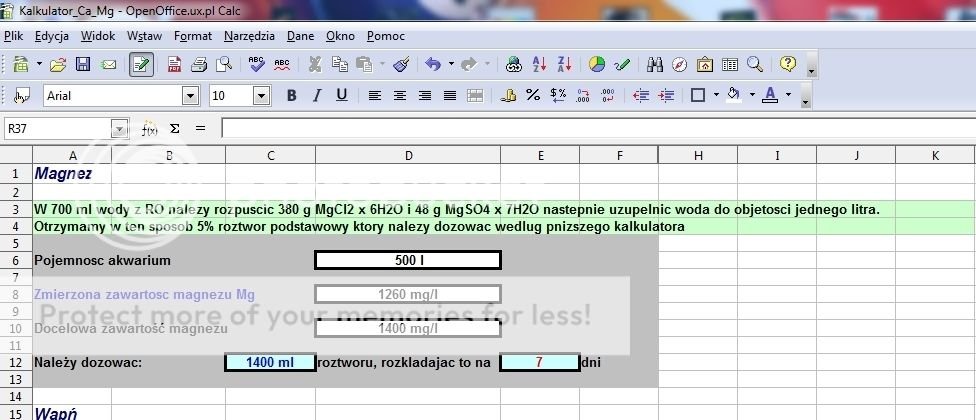Apply percent number format

[x=533, y=95]
